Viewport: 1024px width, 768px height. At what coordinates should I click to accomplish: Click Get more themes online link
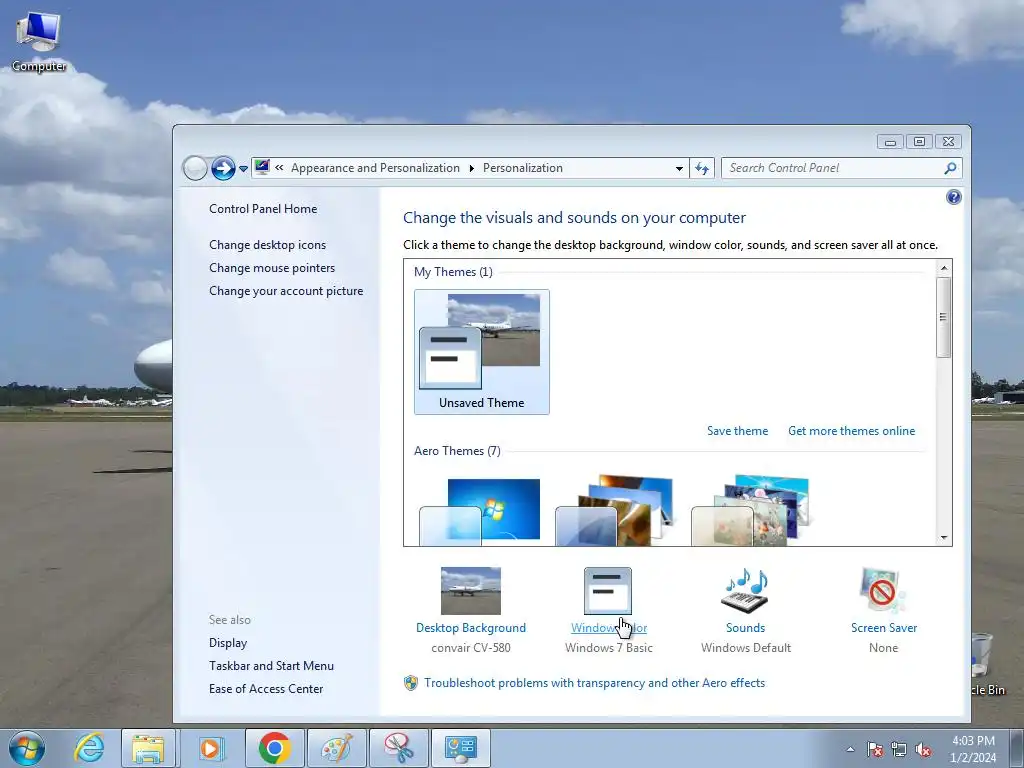pos(852,431)
